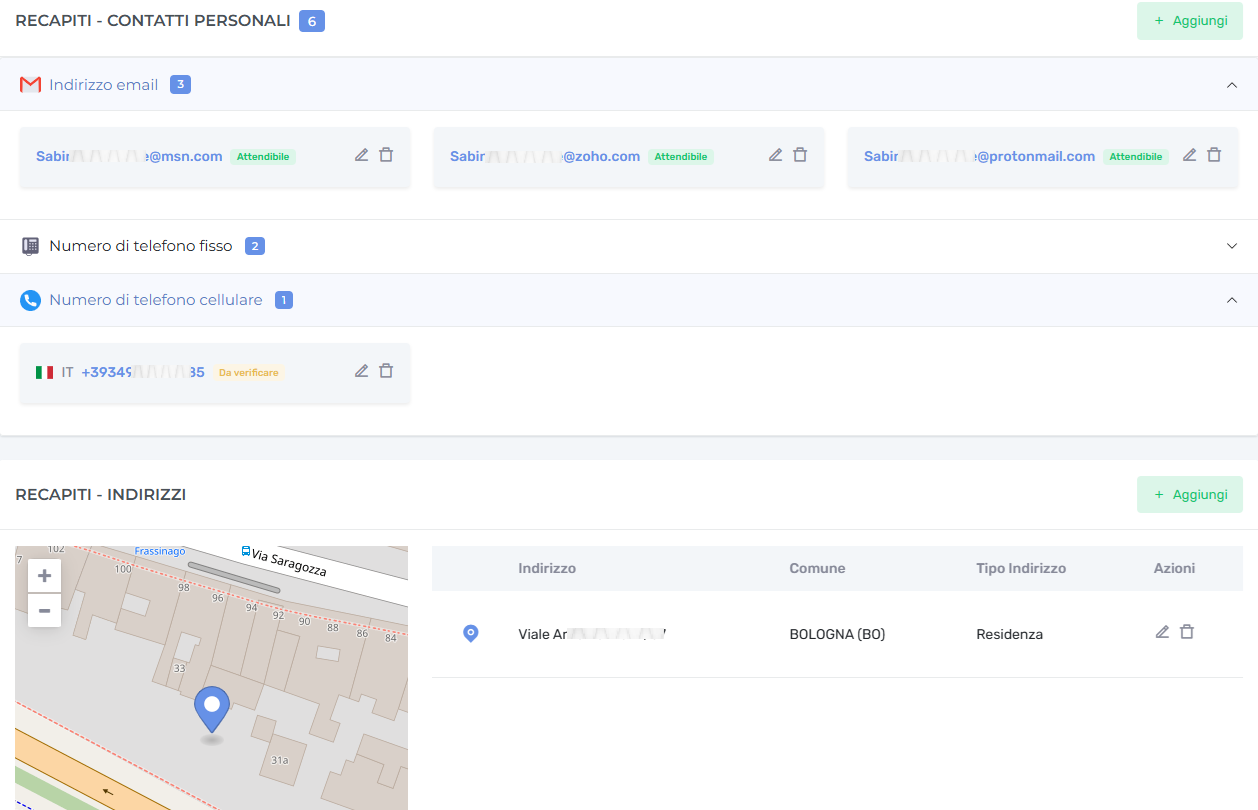The width and height of the screenshot is (1258, 810).
Task: Click the Tipo Indirizzo column header
Action: click(1021, 568)
